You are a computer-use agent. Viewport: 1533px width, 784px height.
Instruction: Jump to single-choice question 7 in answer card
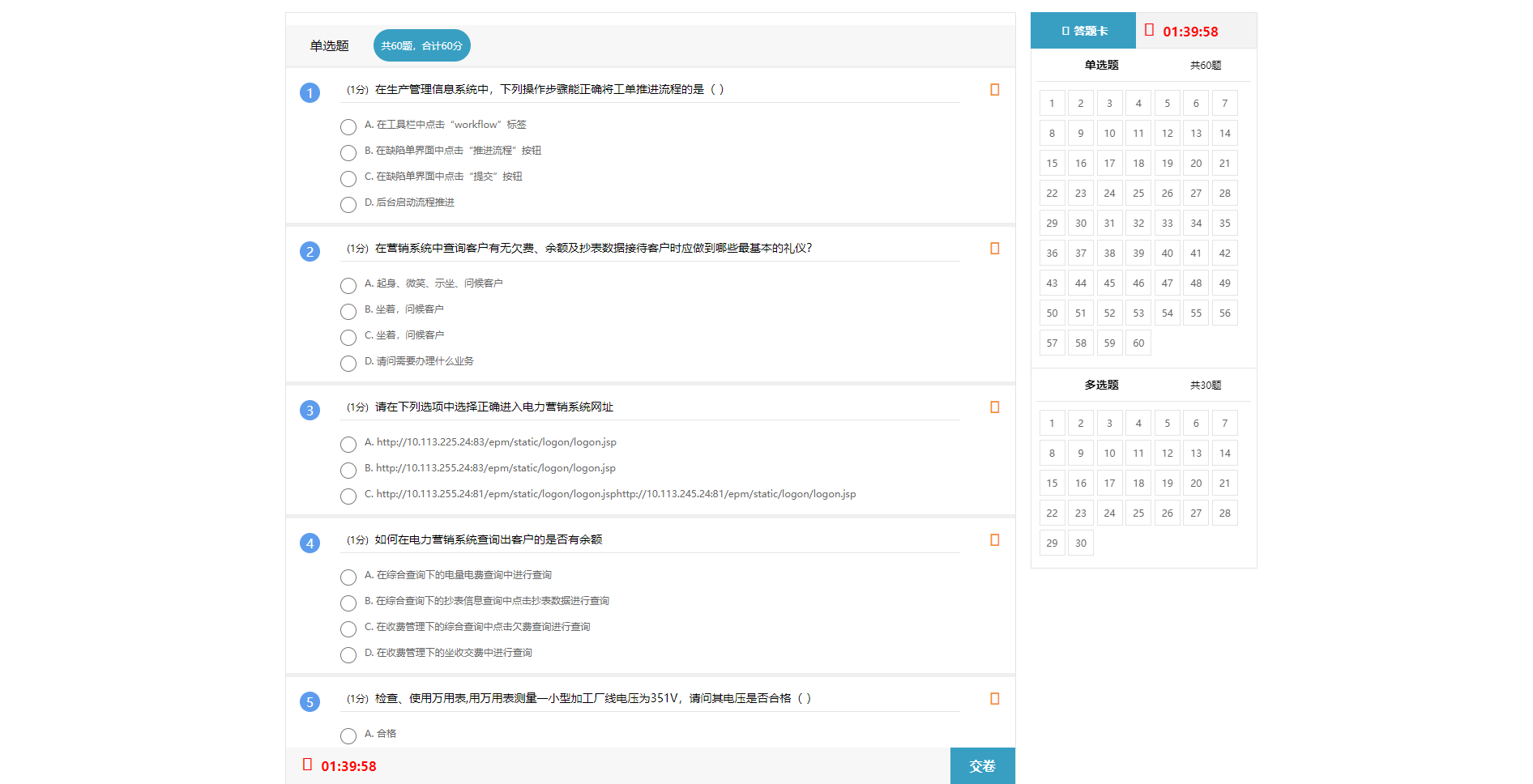click(1225, 103)
